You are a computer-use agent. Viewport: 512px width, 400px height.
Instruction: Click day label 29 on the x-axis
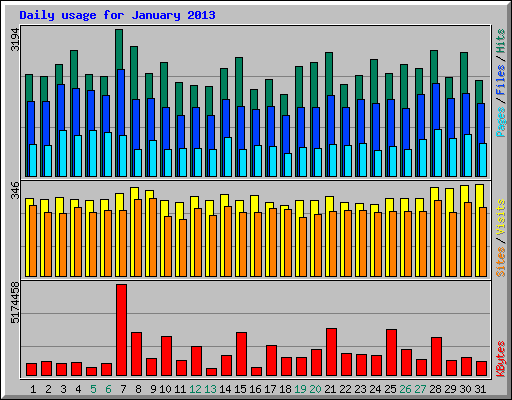point(450,389)
